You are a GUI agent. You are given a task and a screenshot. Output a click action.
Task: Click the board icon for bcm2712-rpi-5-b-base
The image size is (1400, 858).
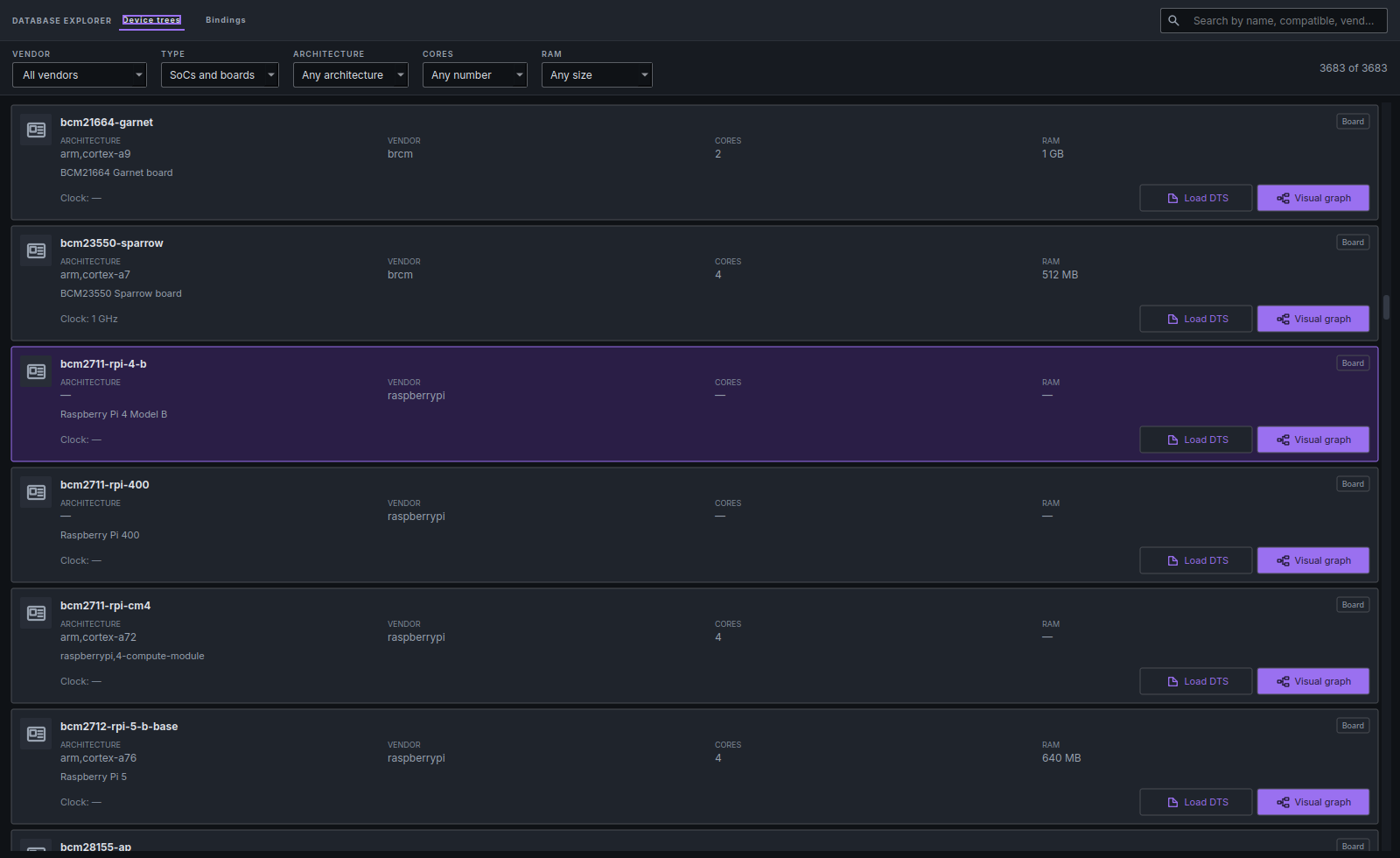(x=36, y=734)
